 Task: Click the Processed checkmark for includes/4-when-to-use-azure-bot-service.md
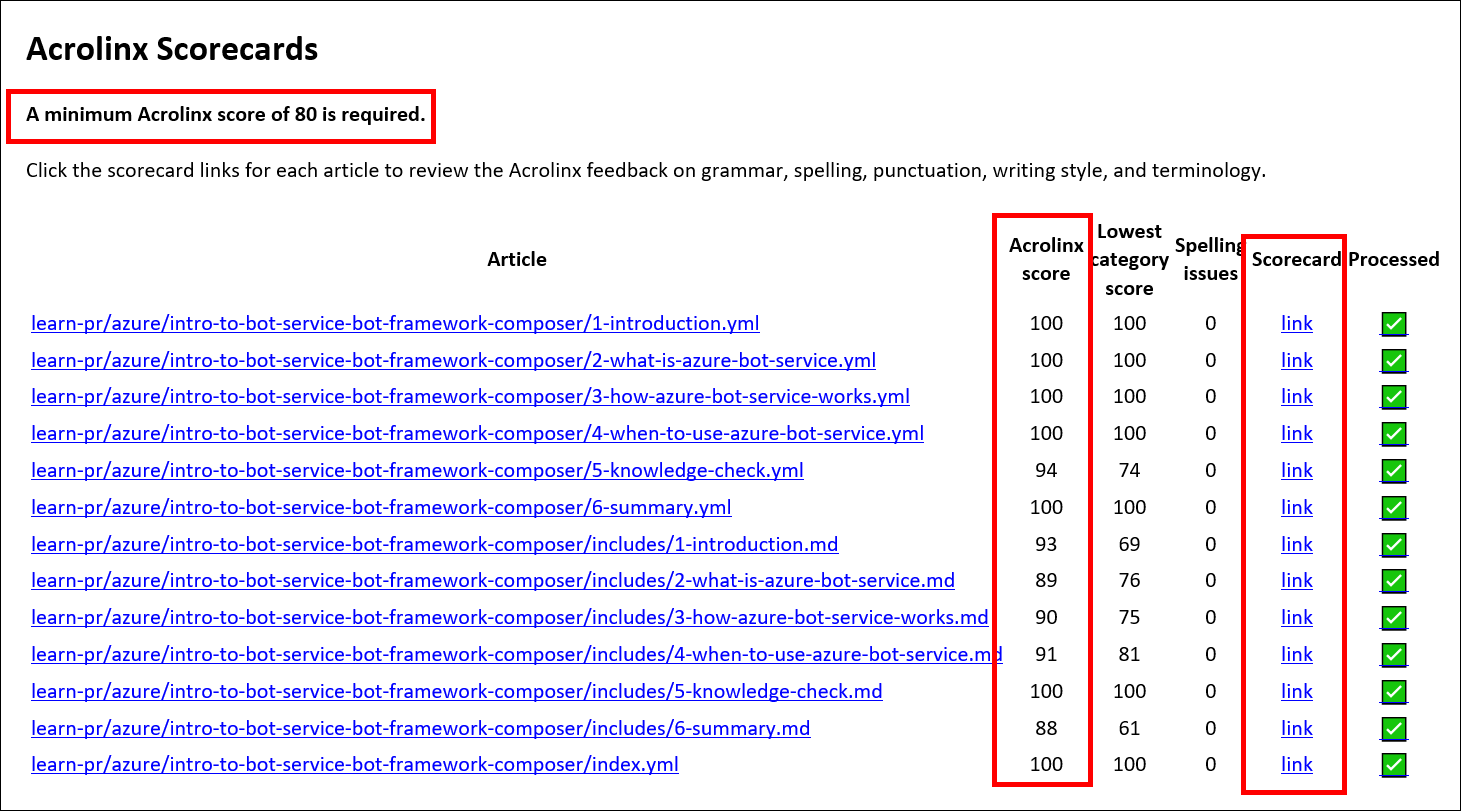(x=1394, y=655)
